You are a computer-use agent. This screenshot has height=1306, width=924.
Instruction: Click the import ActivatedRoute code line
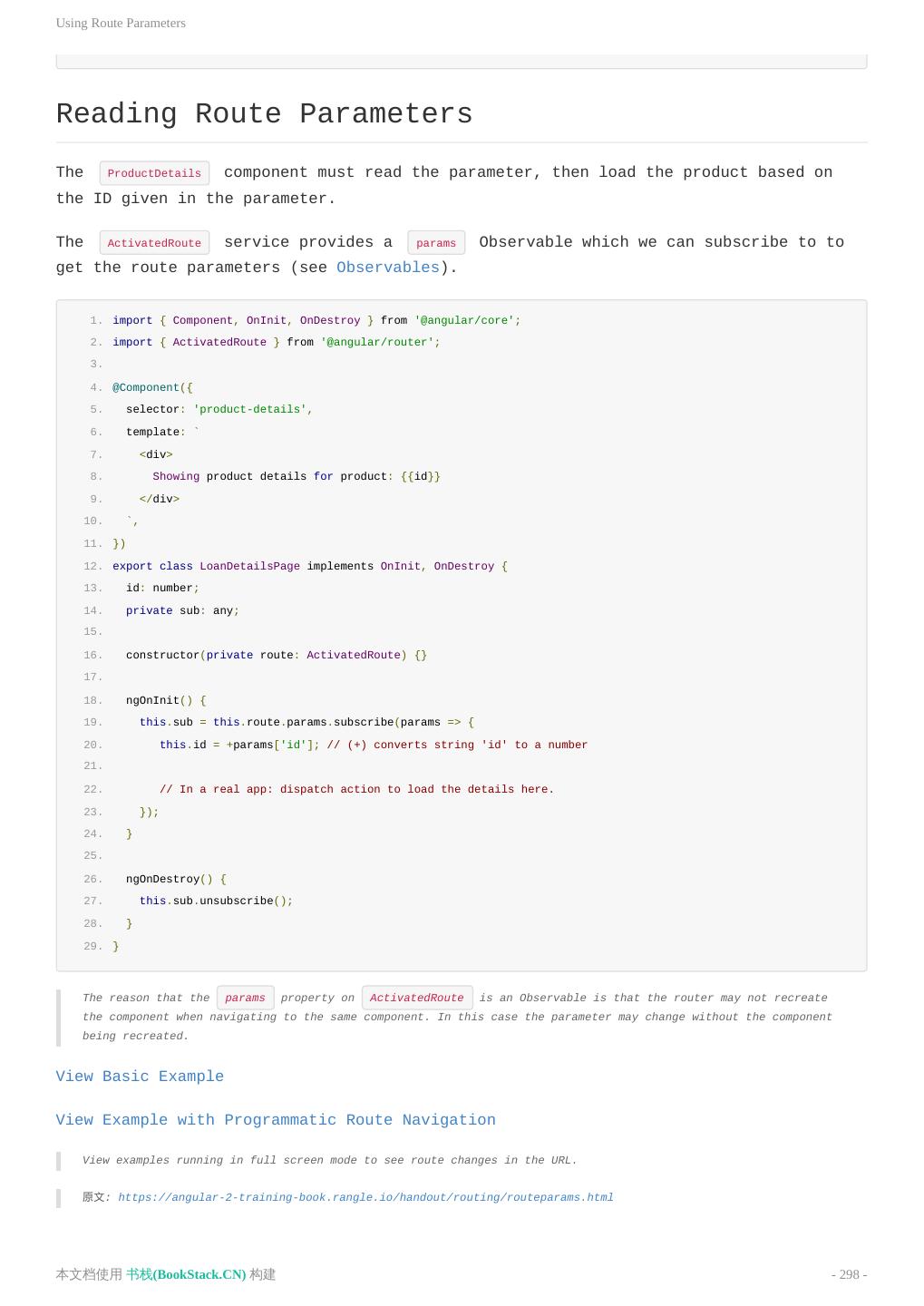[276, 342]
